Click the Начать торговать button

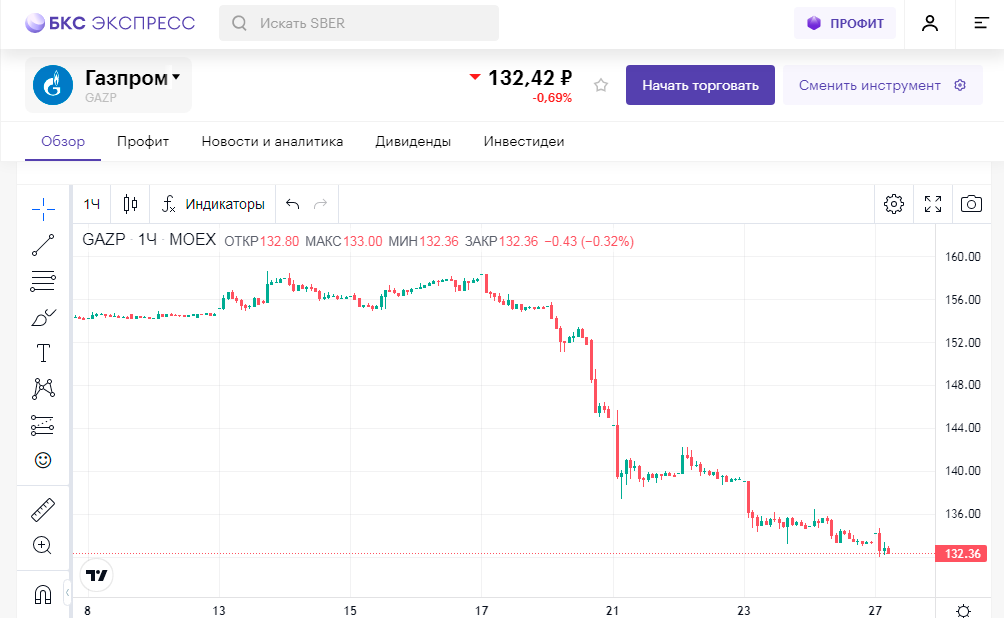[x=700, y=85]
